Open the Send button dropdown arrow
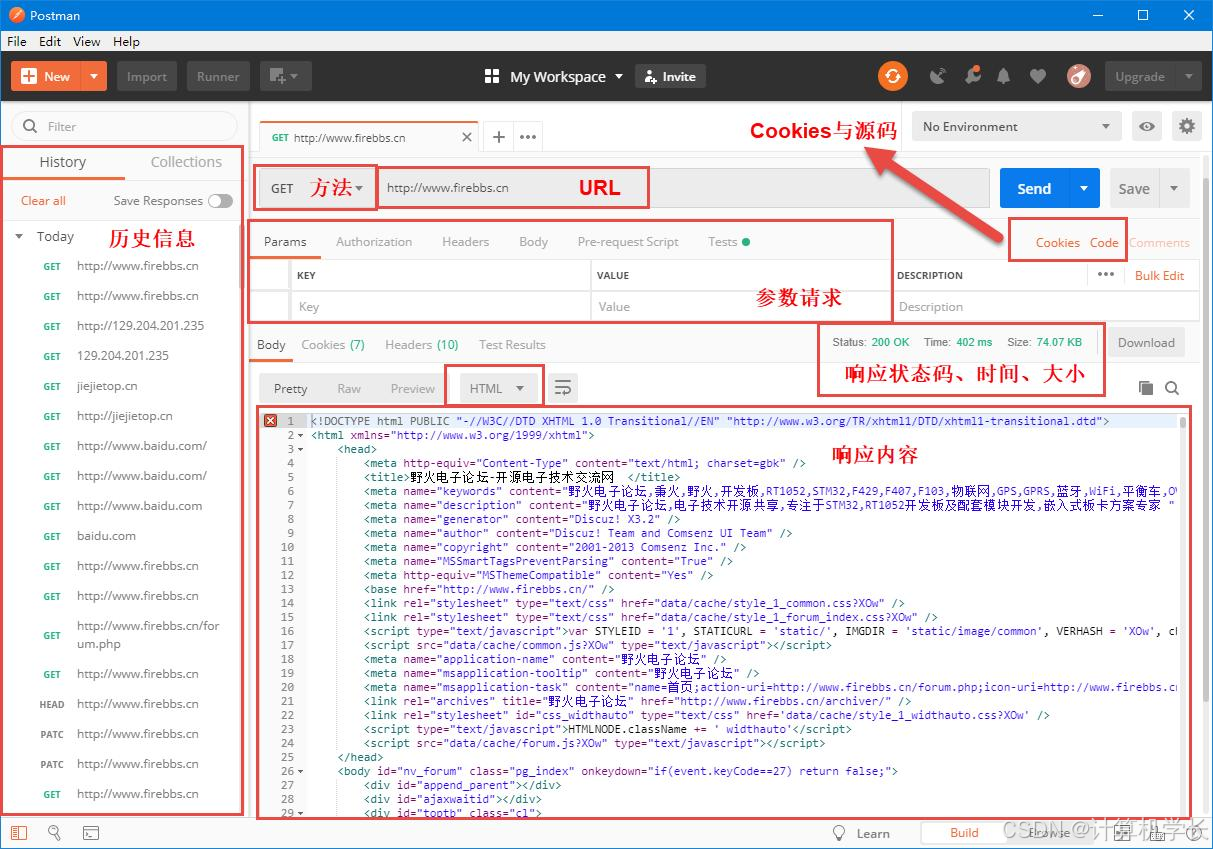This screenshot has width=1213, height=849. (x=1084, y=188)
